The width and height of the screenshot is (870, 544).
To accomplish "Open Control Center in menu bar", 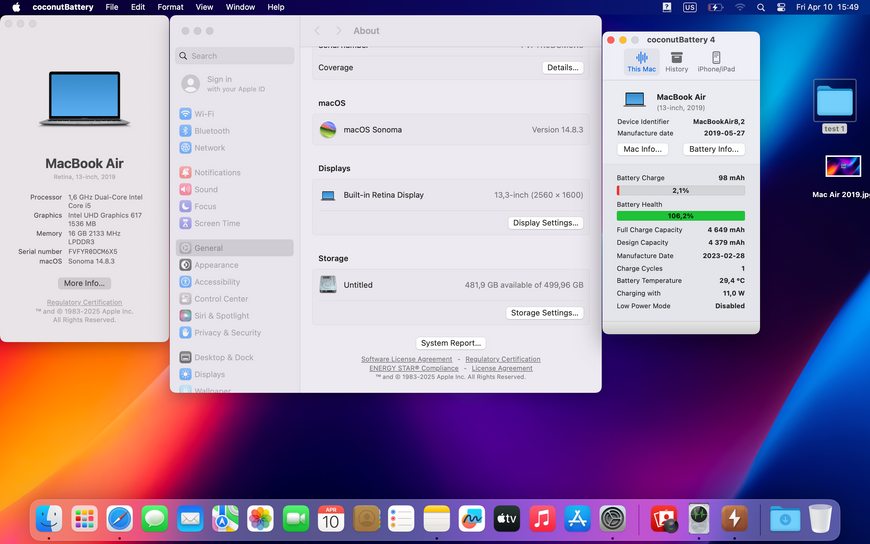I will click(781, 7).
